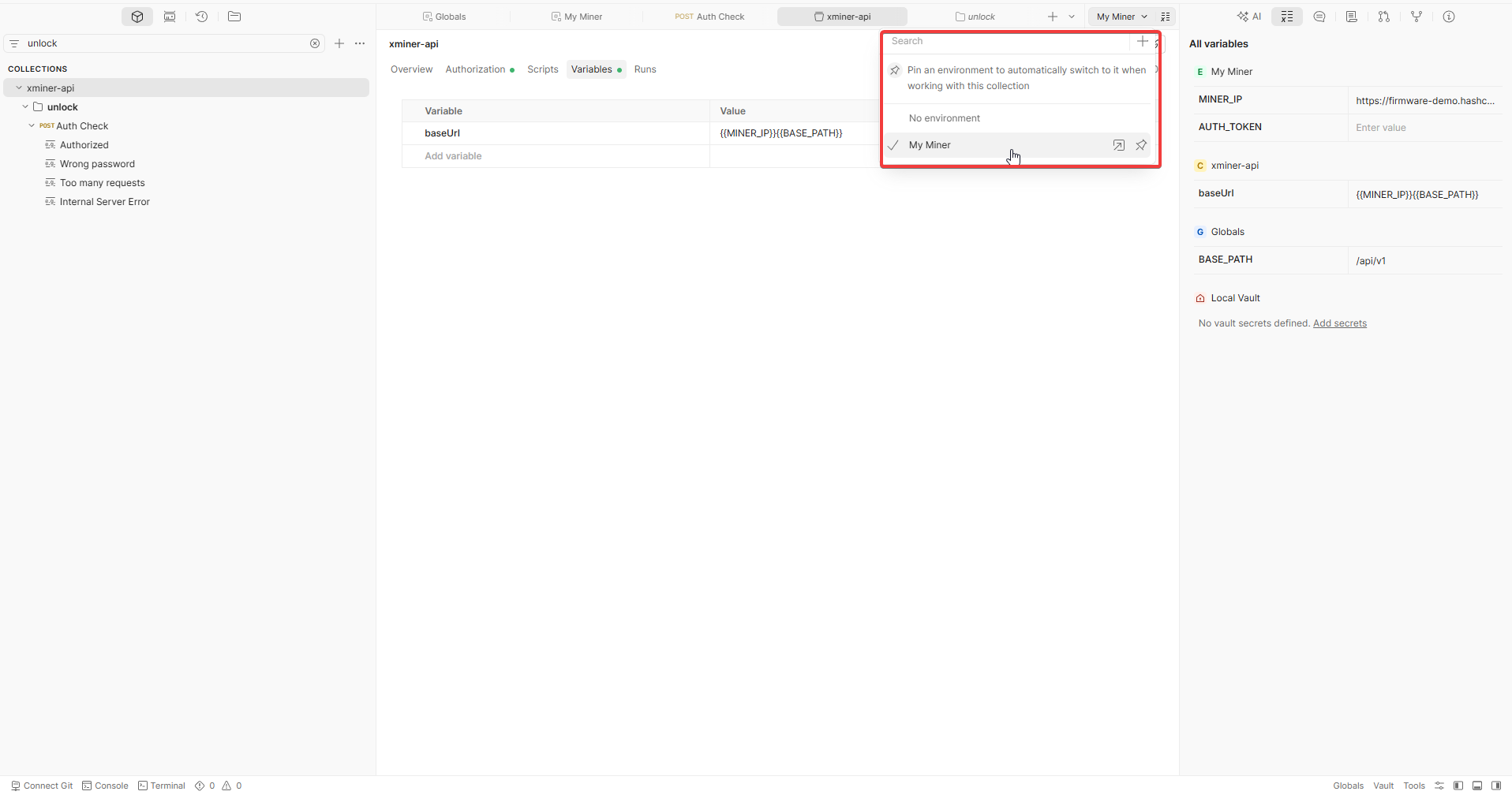Viewport: 1512px width, 795px height.
Task: Switch to the Authorization tab
Action: coord(480,69)
